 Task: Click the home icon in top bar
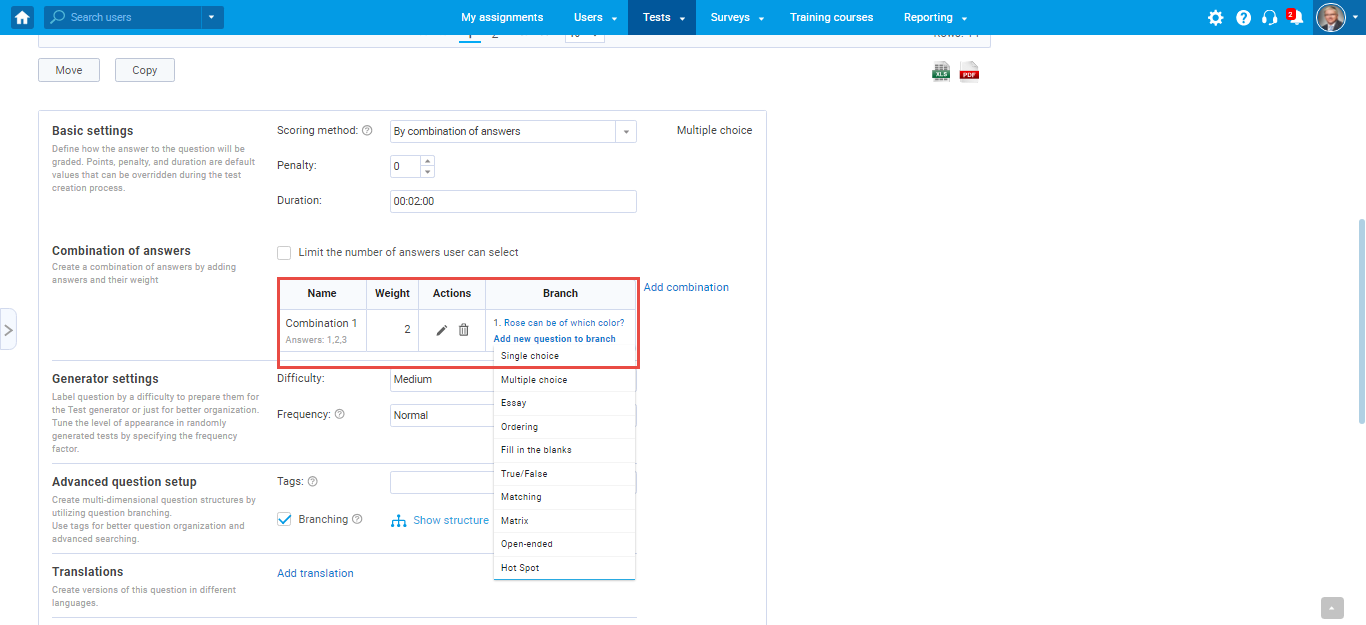(22, 17)
